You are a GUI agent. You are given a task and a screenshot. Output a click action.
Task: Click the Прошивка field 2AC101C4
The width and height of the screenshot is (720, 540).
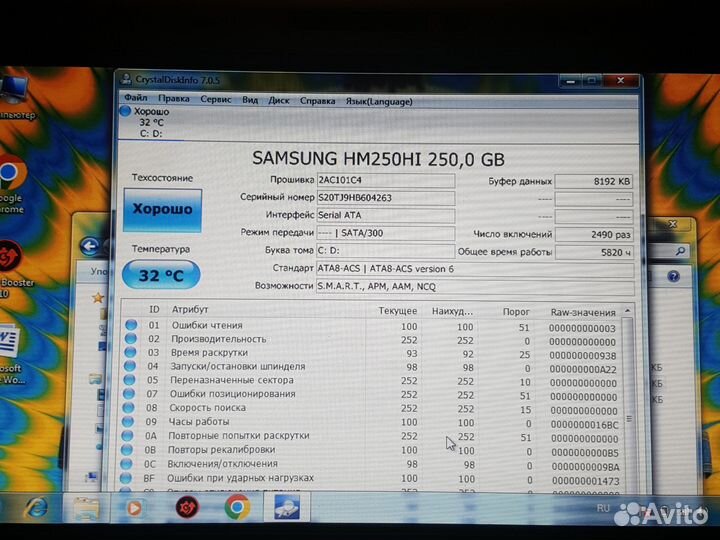[x=386, y=180]
